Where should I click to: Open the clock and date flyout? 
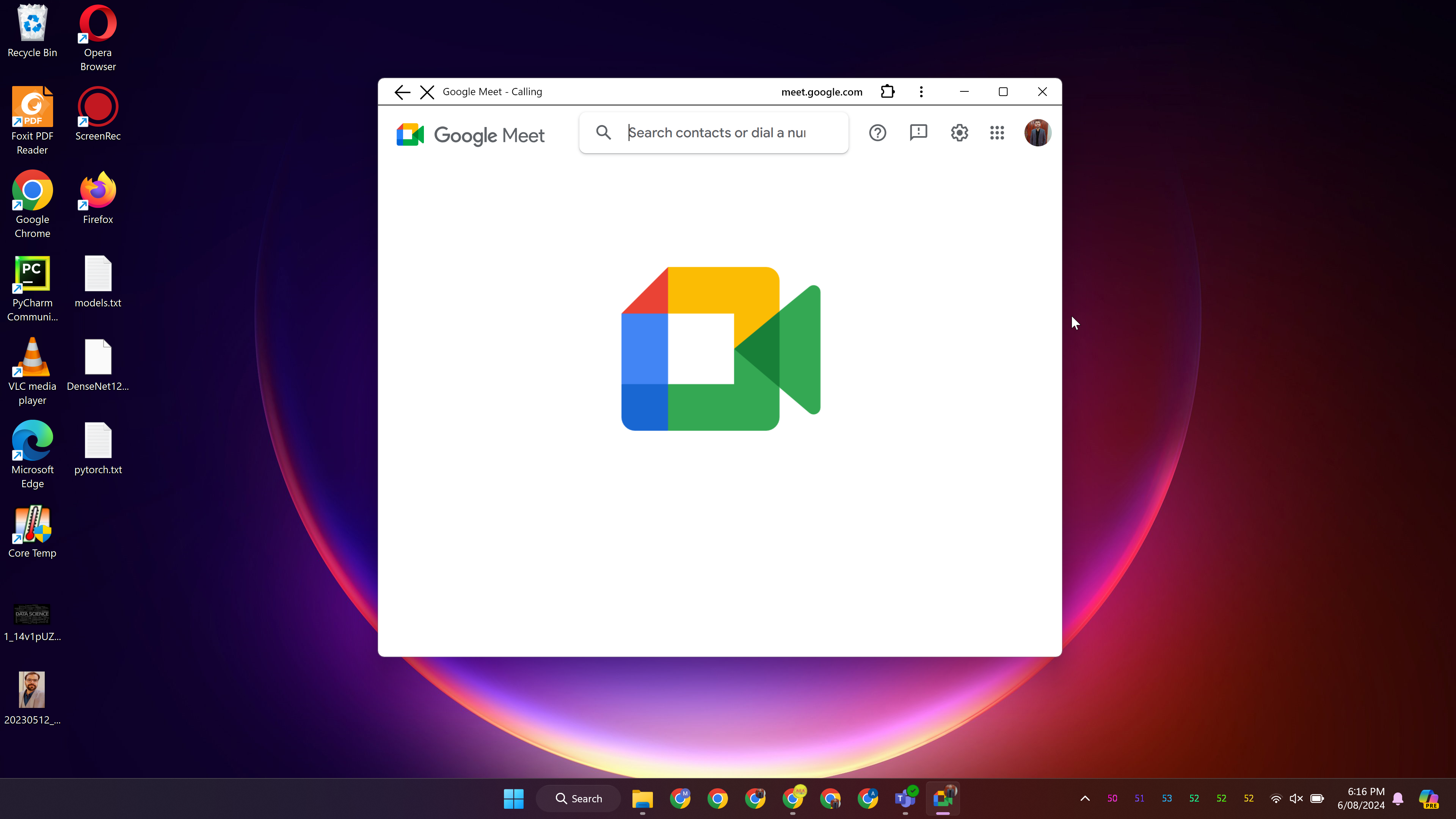[x=1360, y=798]
